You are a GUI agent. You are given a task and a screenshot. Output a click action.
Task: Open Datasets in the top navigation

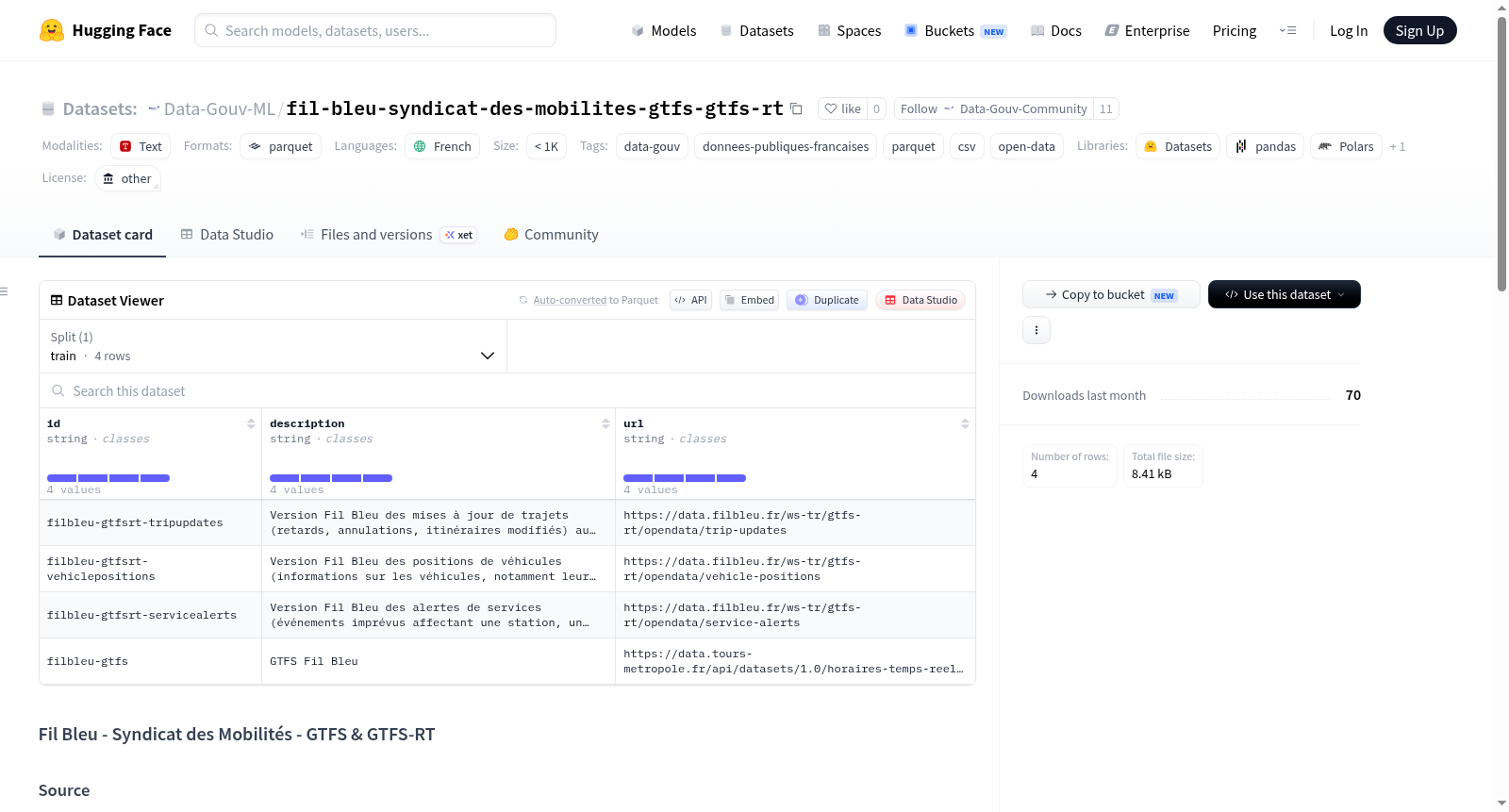click(x=756, y=30)
